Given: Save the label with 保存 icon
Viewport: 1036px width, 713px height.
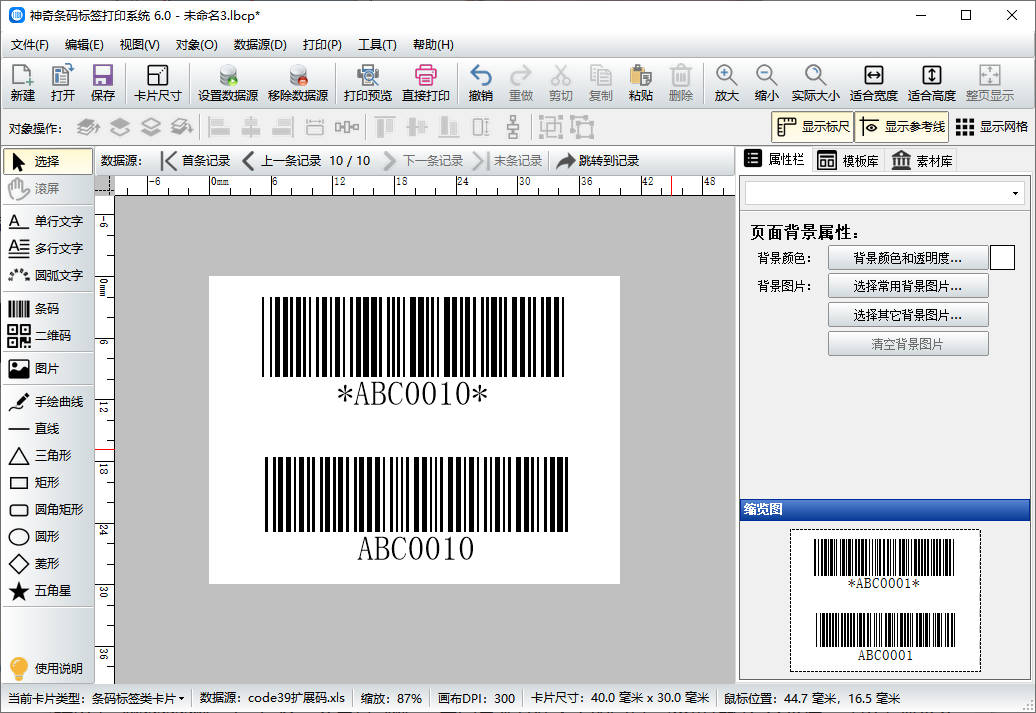Looking at the screenshot, I should pyautogui.click(x=102, y=83).
